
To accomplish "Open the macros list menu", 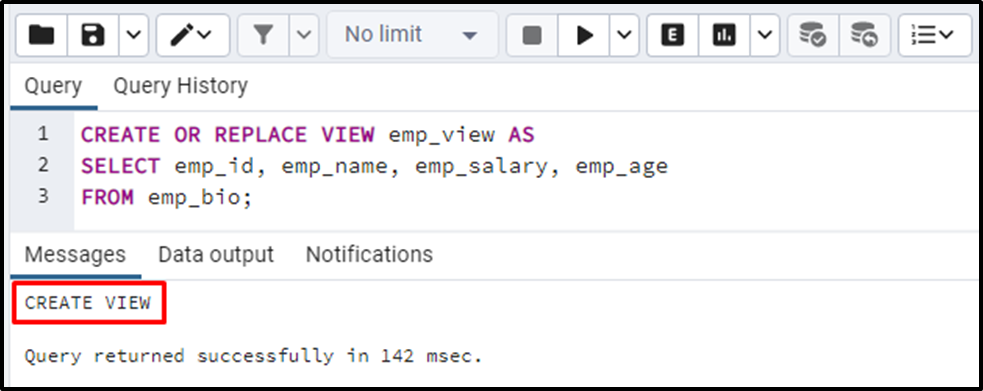I will (x=934, y=36).
